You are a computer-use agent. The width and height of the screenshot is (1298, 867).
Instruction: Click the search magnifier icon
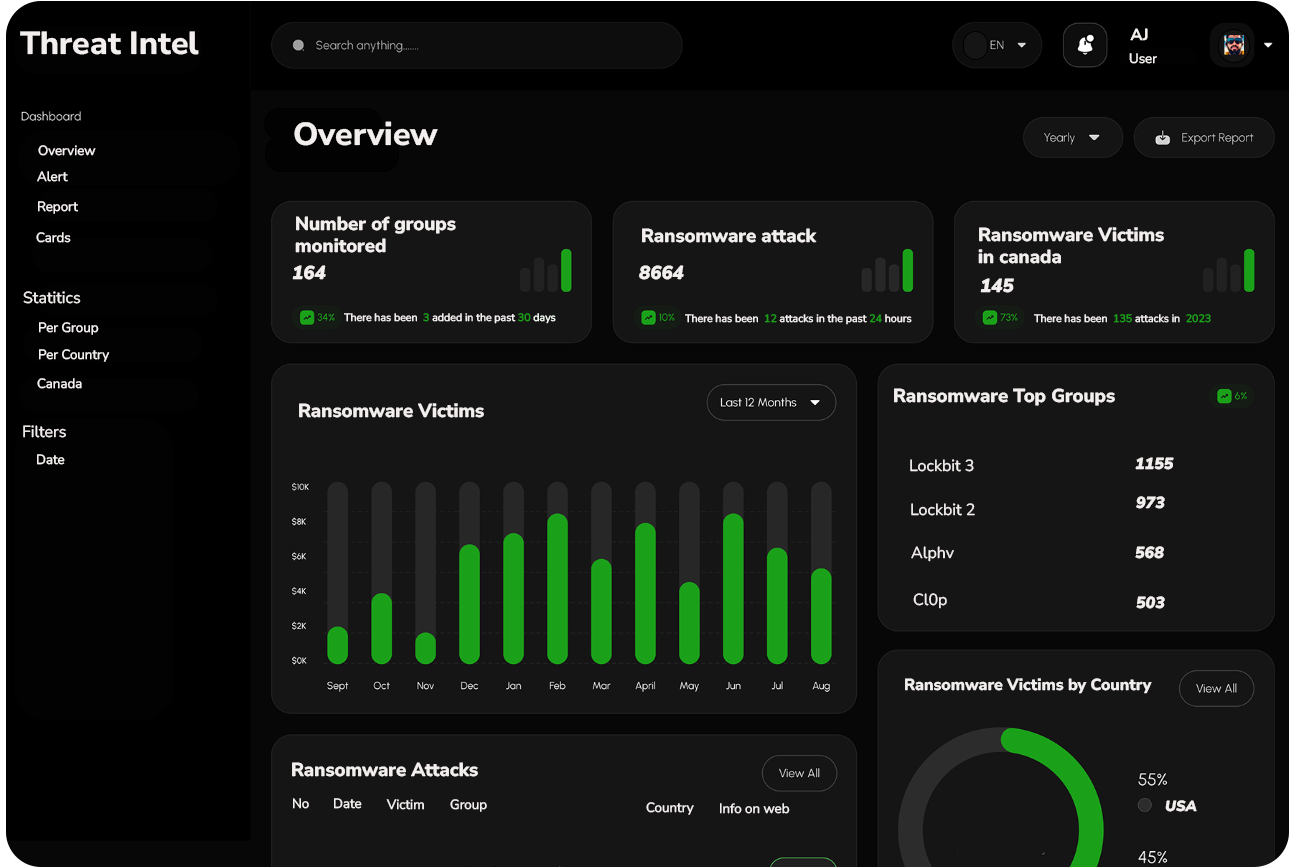pos(298,46)
